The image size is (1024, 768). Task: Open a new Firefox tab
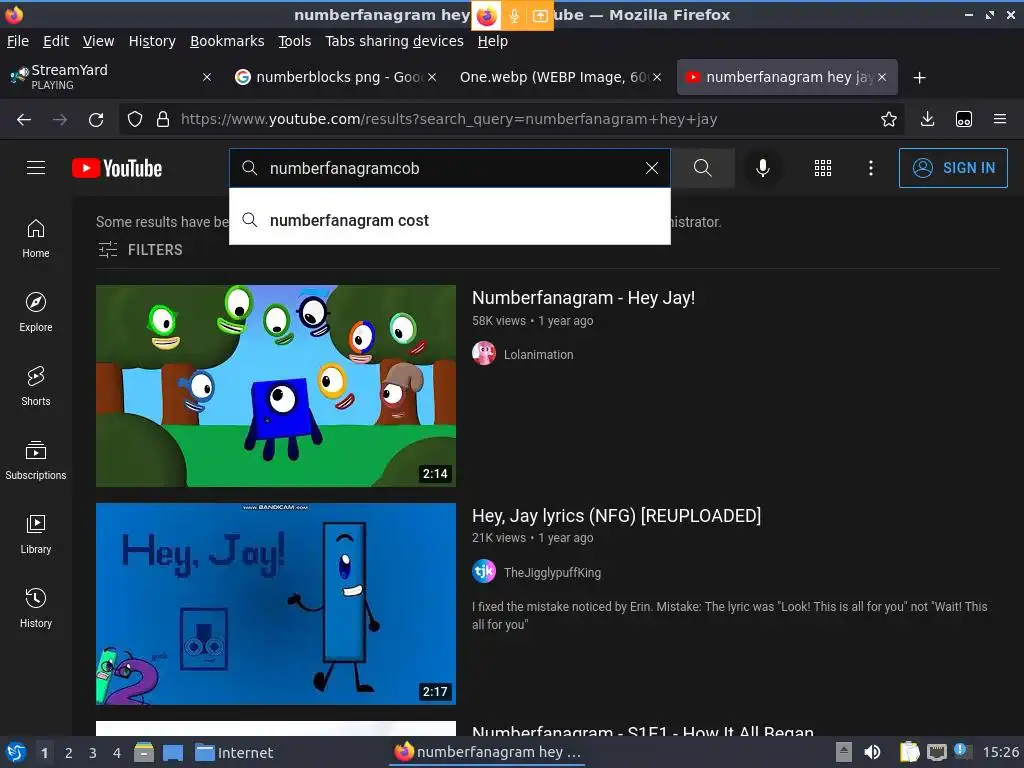920,78
